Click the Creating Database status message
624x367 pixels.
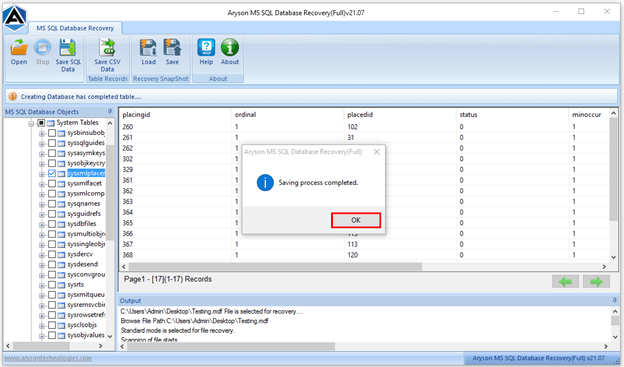(x=81, y=97)
